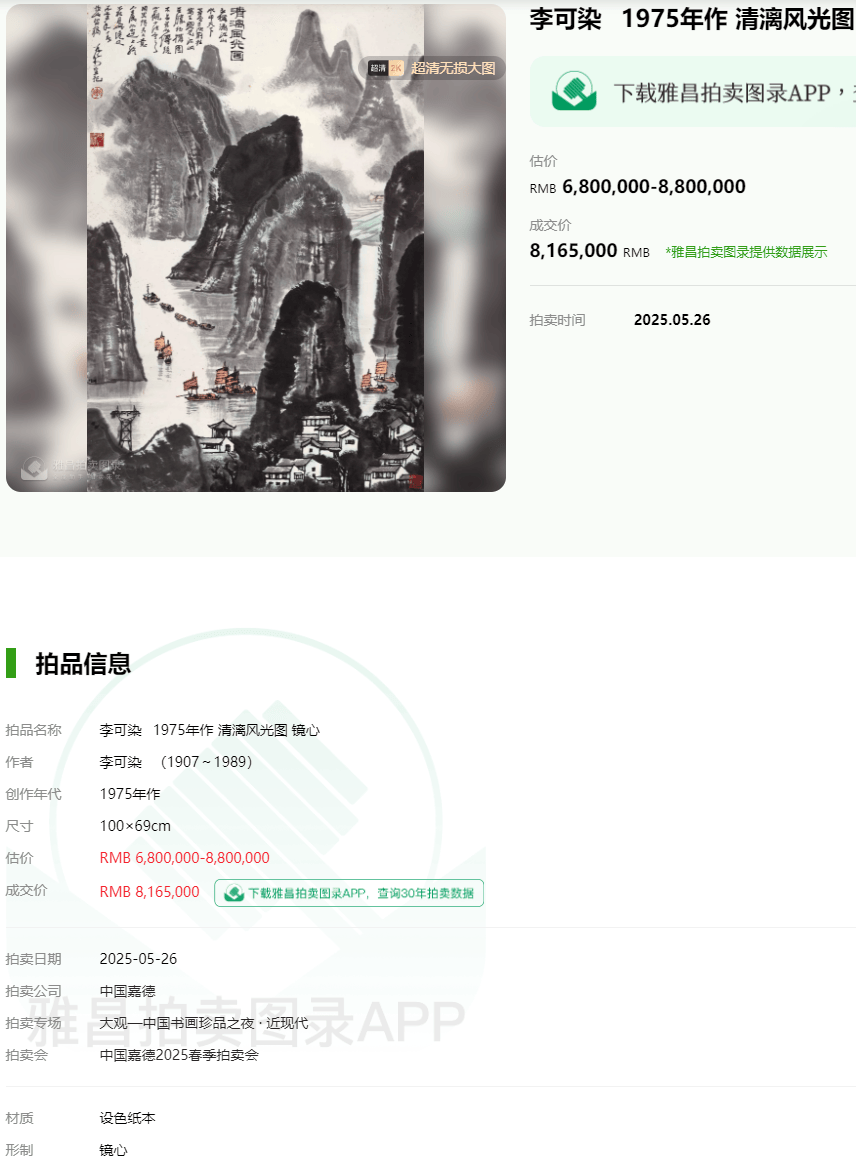Click the 超清 2K badge icon
Screen dimensions: 856x1163
(386, 68)
